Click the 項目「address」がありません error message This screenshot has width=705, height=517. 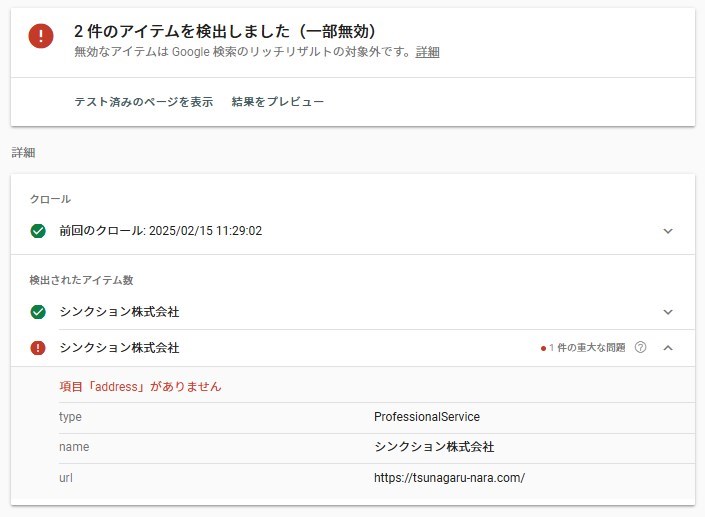[140, 386]
